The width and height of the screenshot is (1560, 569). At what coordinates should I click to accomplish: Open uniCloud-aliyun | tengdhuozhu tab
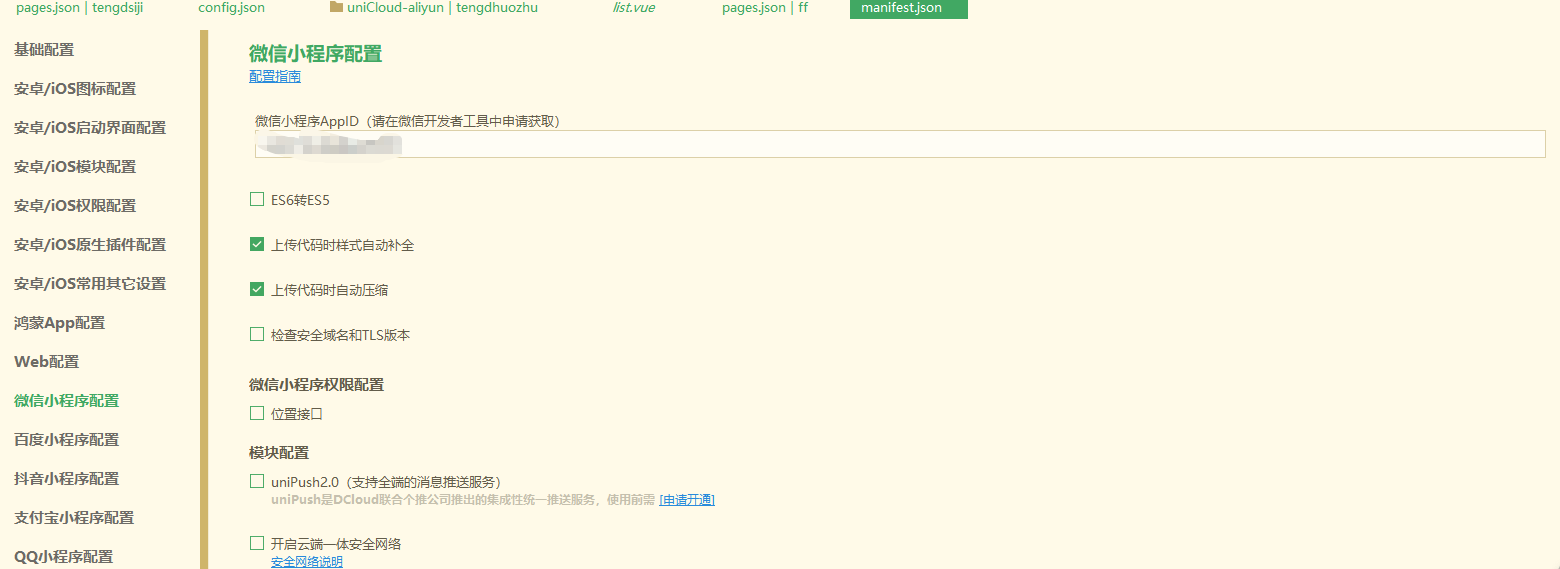(x=434, y=8)
